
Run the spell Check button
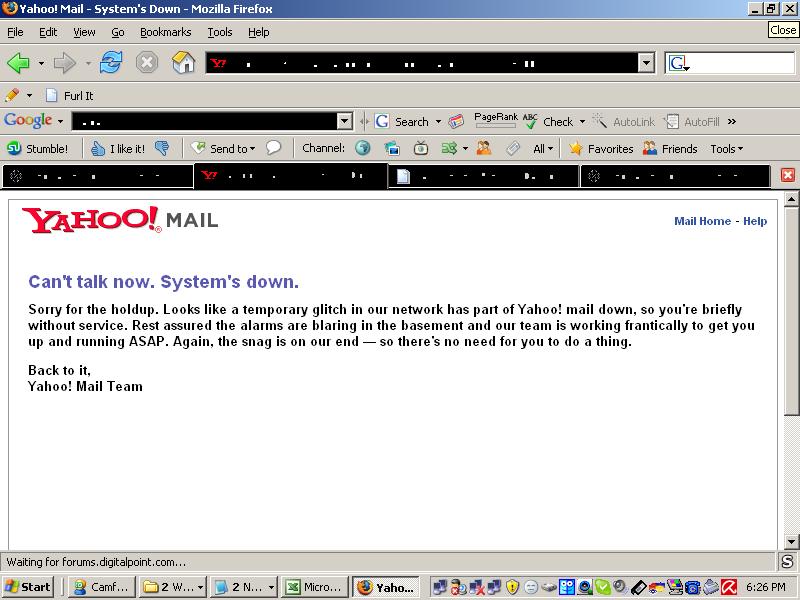549,121
